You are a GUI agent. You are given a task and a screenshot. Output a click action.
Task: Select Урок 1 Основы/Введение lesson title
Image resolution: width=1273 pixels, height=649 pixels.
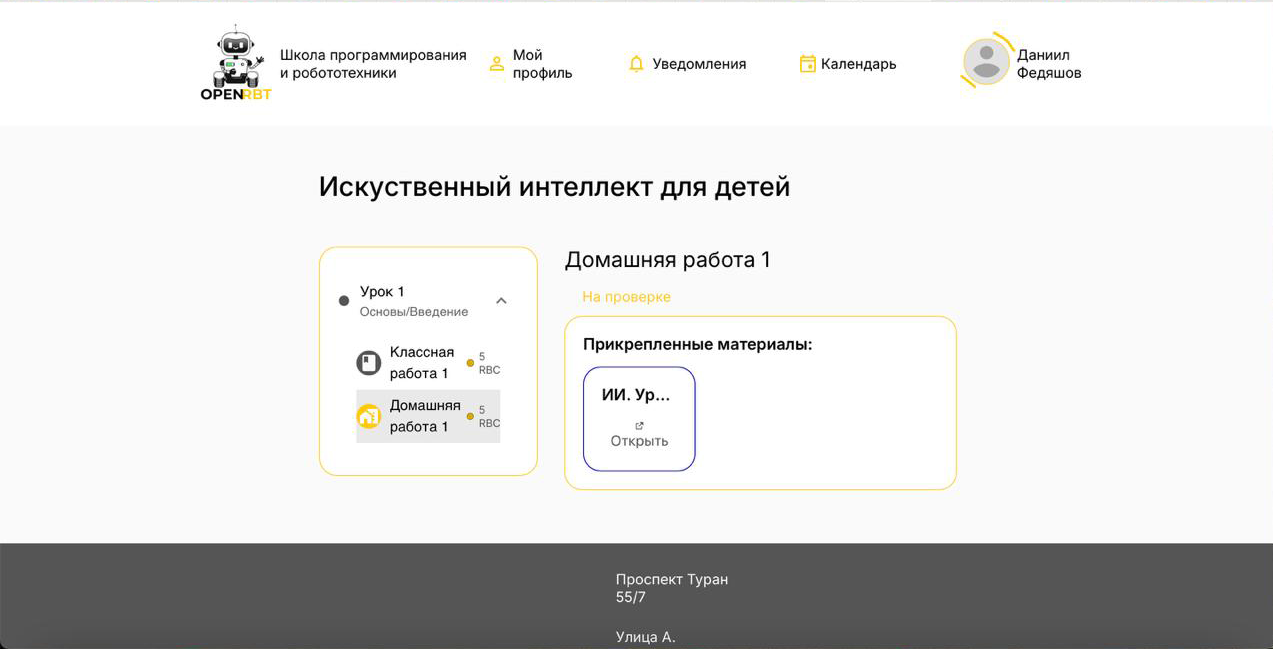pos(413,301)
